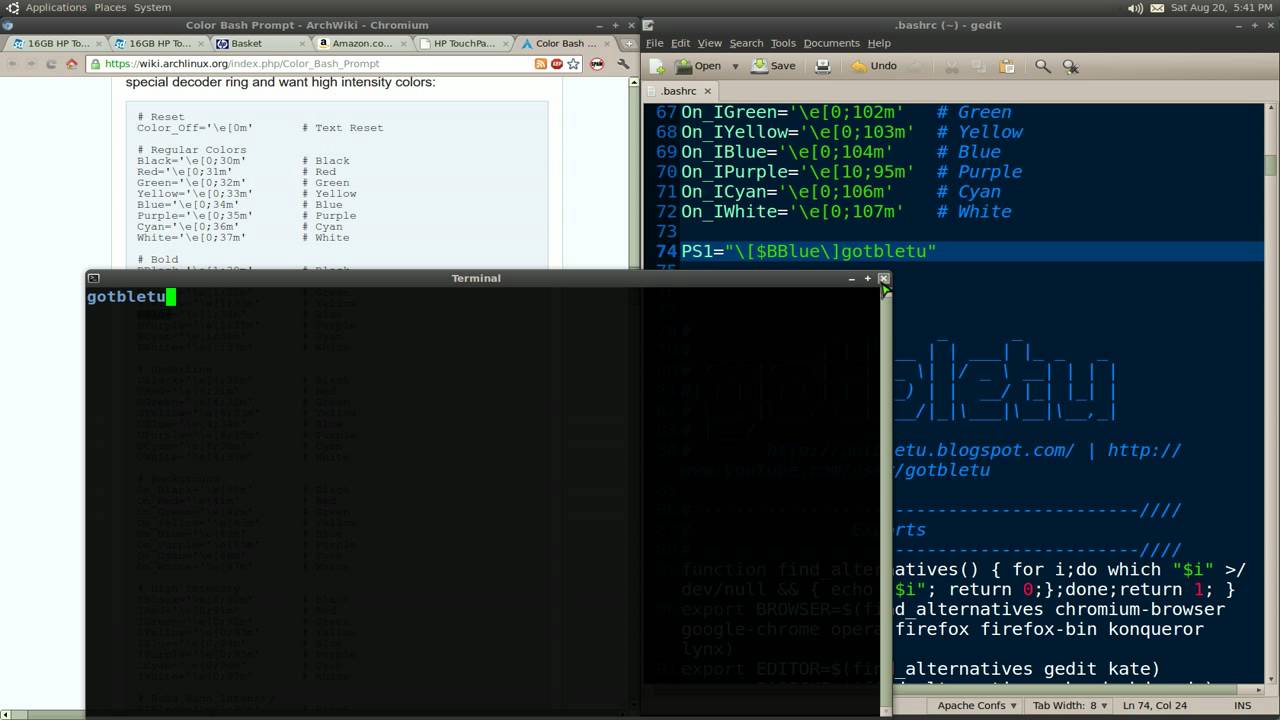Image resolution: width=1280 pixels, height=720 pixels.
Task: Open the Applications menu in top panel
Action: pos(56,7)
